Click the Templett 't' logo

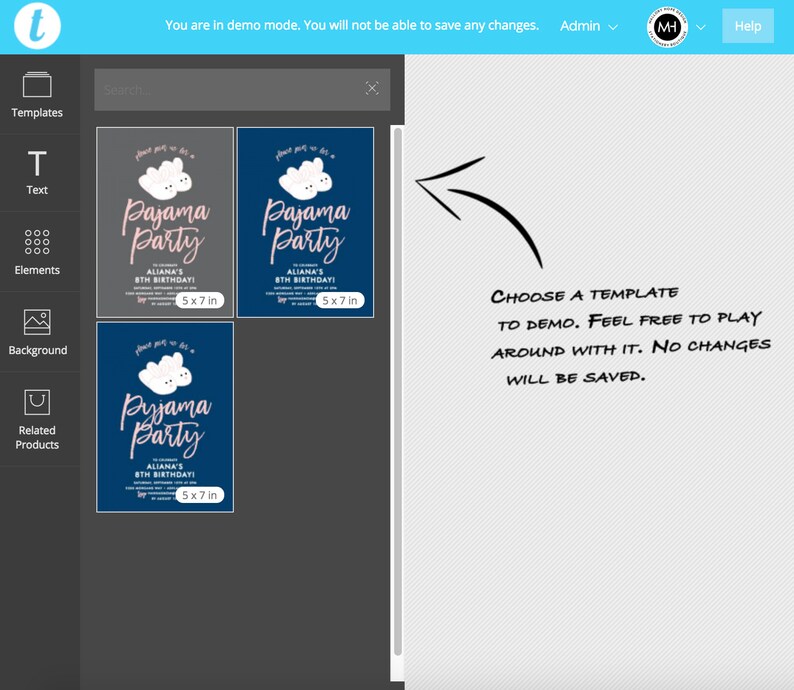coord(37,26)
